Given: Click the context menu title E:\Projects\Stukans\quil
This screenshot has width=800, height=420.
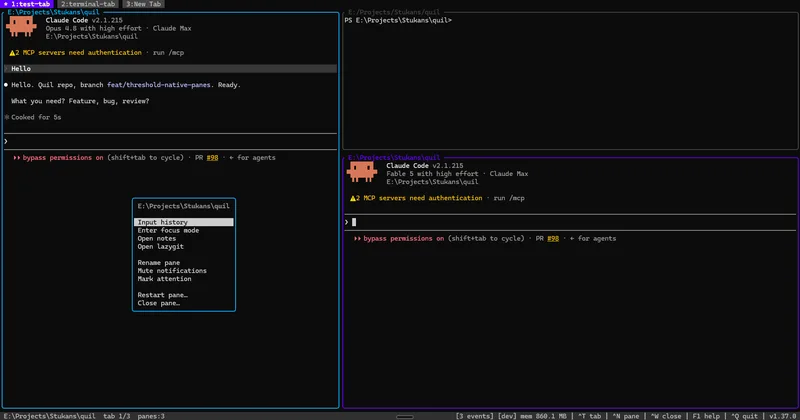Looking at the screenshot, I should 184,206.
